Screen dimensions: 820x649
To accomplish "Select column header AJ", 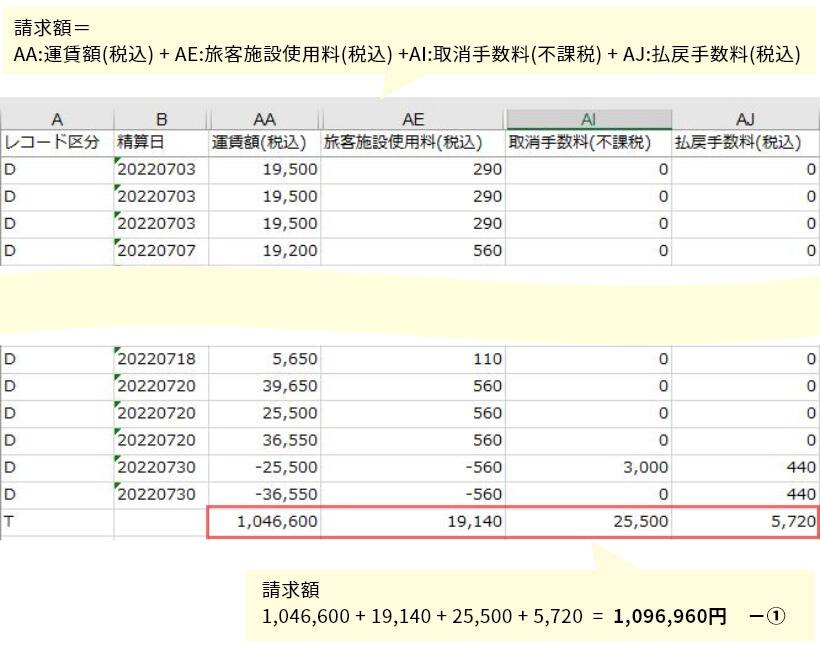I will [x=745, y=119].
